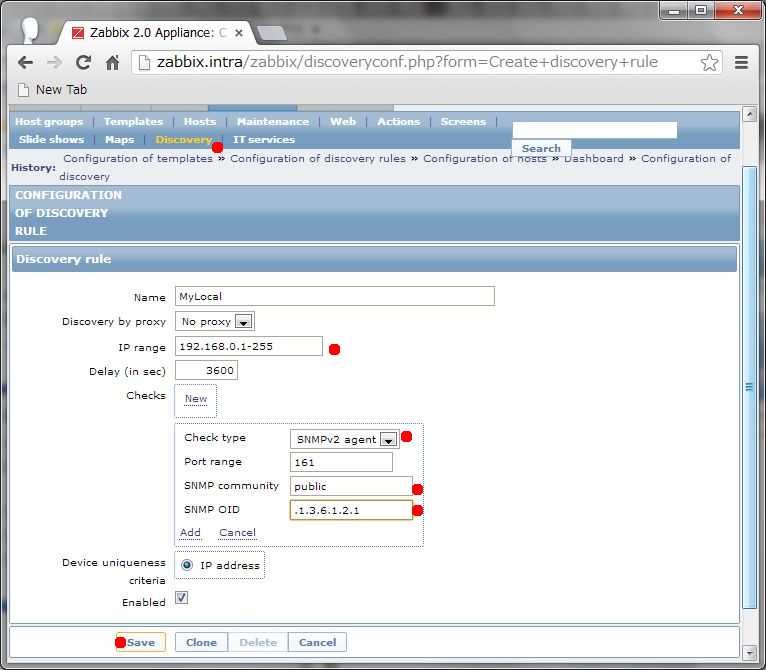This screenshot has height=670, width=766.
Task: Bookmark page with the star icon
Action: coord(709,62)
